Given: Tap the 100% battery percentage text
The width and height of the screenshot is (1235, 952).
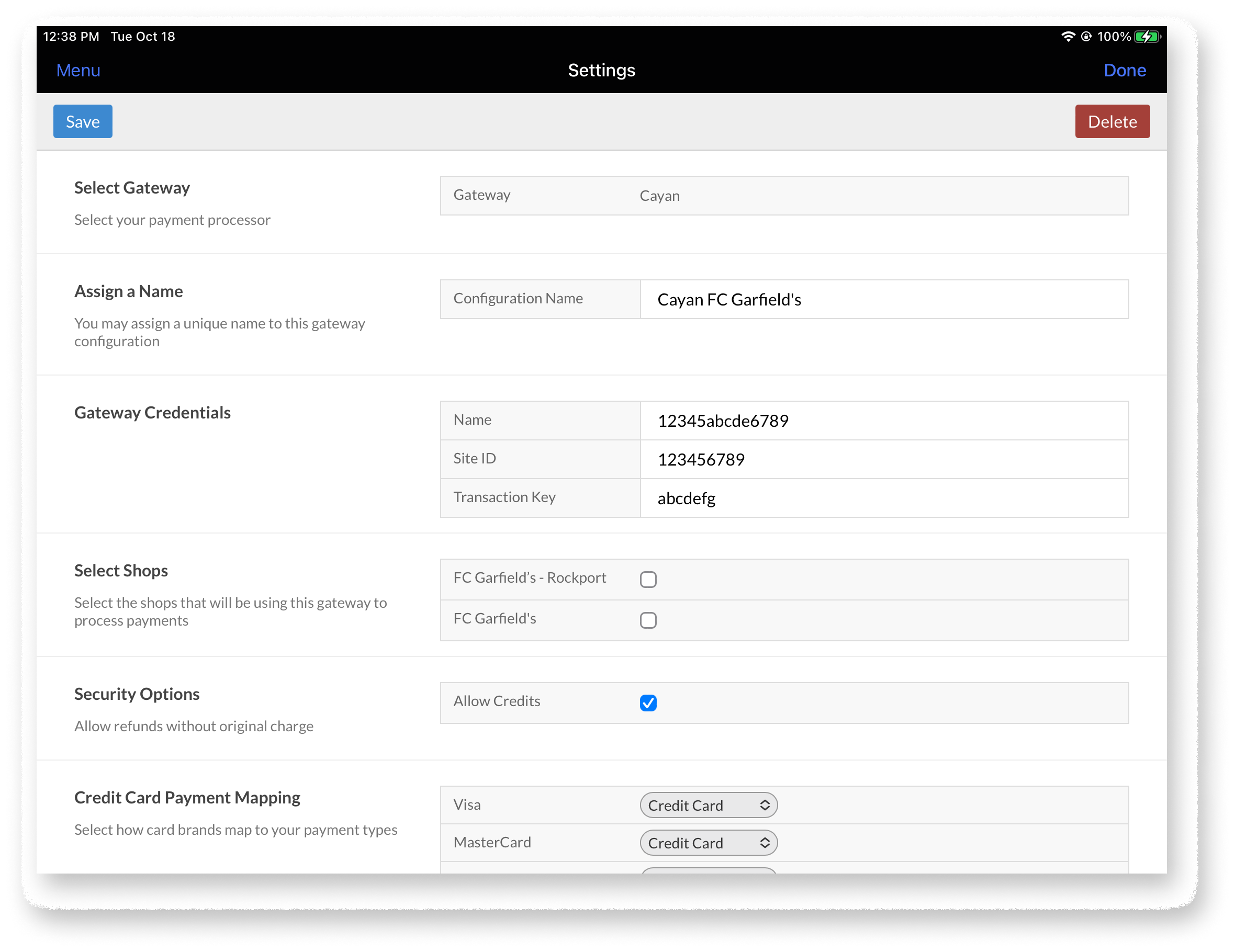Looking at the screenshot, I should point(1114,37).
